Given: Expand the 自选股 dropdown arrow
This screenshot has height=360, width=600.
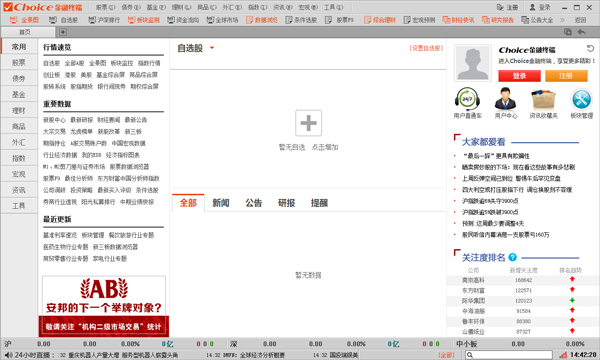Looking at the screenshot, I should (x=212, y=48).
